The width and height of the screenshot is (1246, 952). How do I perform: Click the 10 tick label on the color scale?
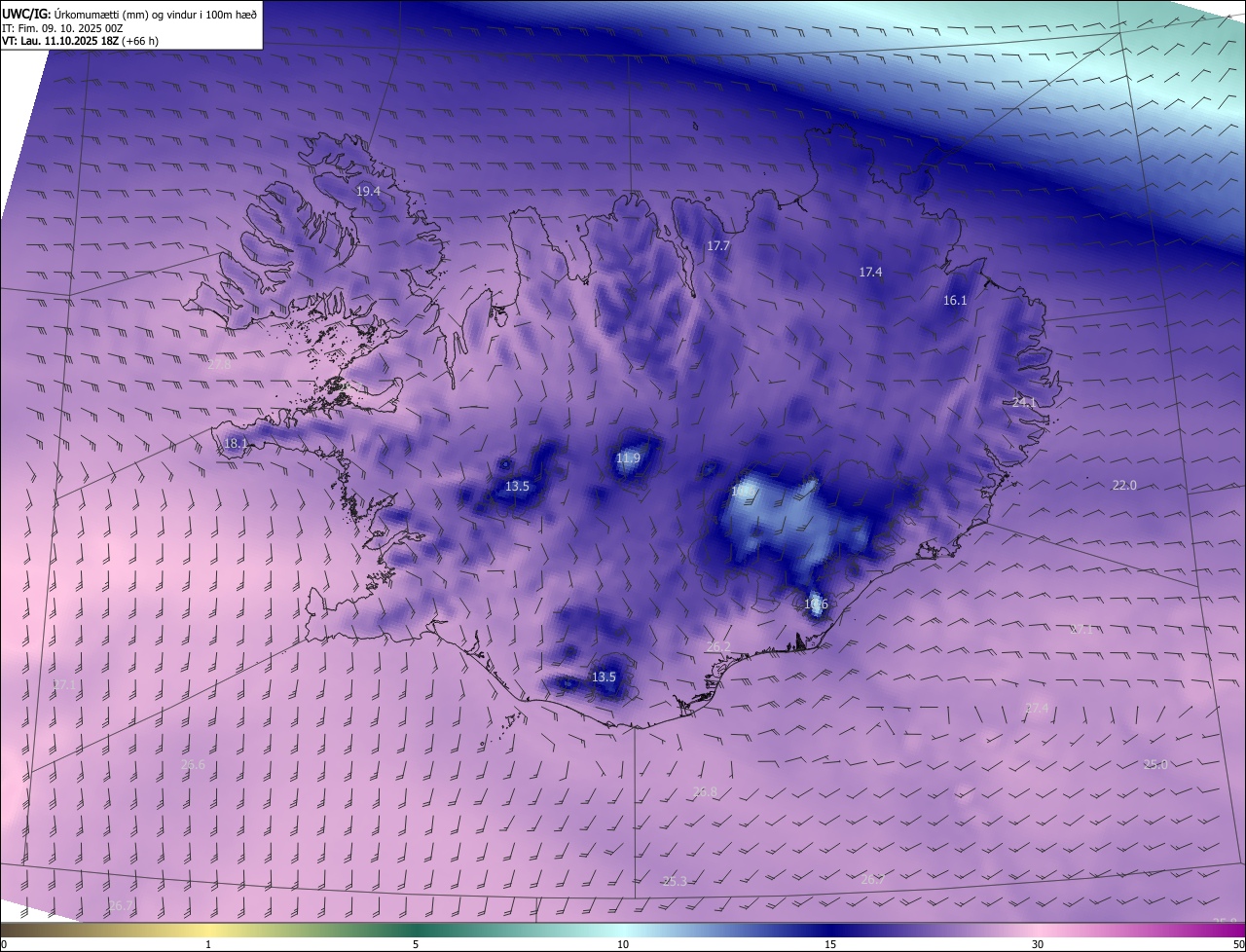pos(623,944)
